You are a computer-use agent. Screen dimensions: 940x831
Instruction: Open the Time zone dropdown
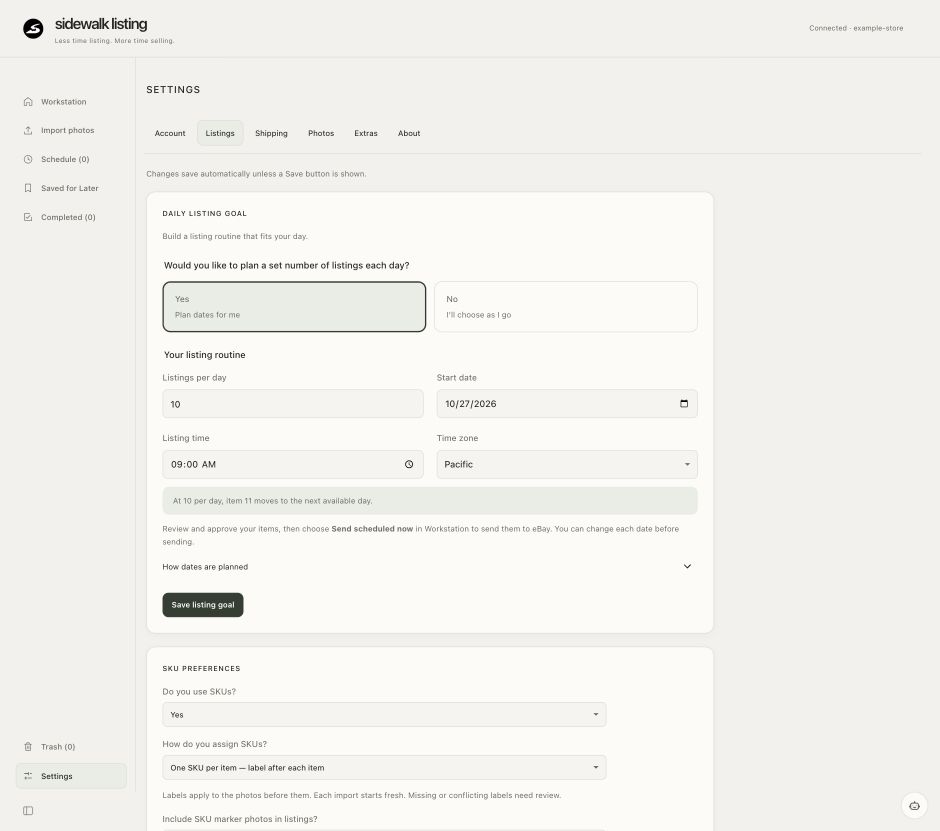coord(567,464)
